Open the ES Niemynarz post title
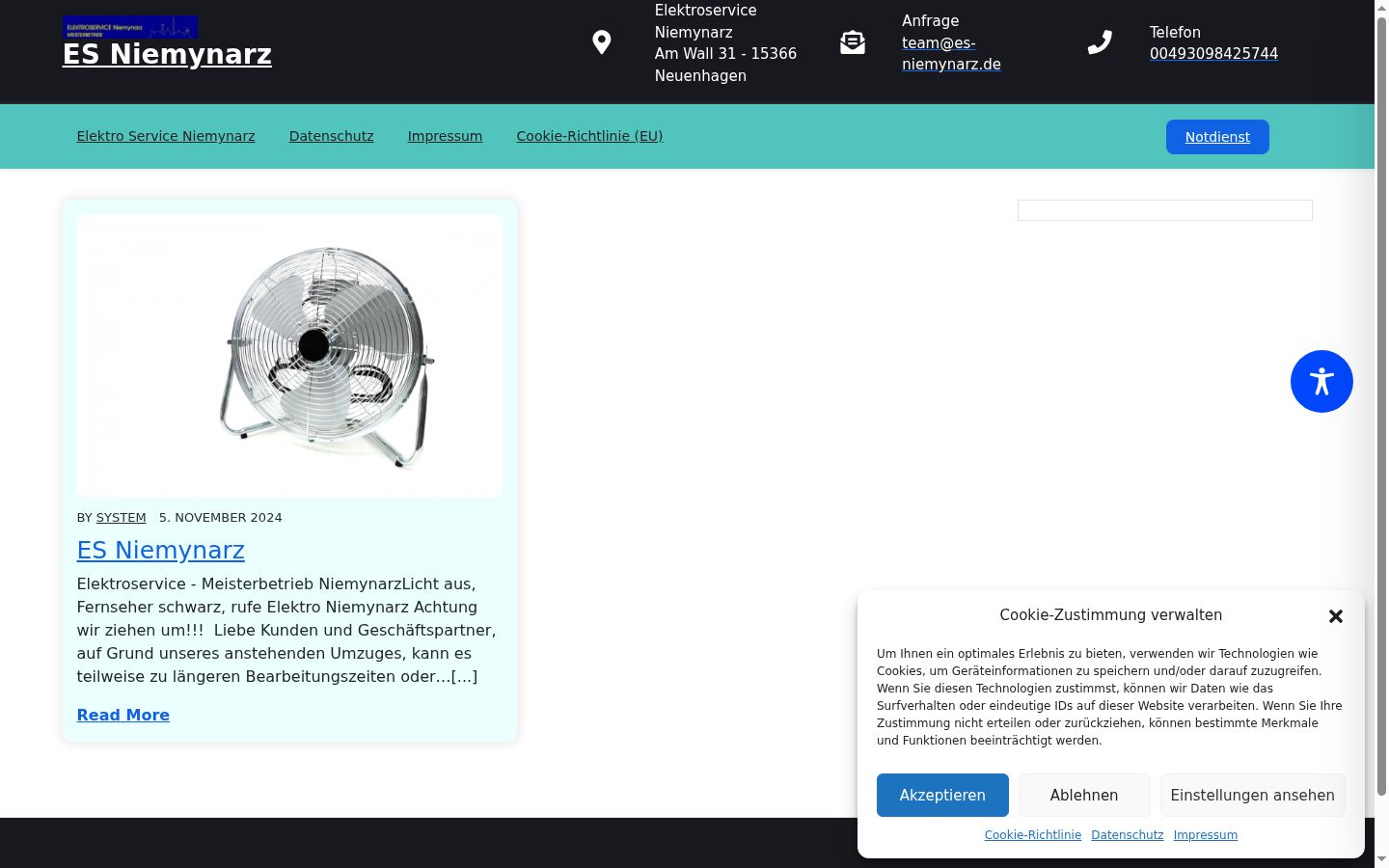 161,551
